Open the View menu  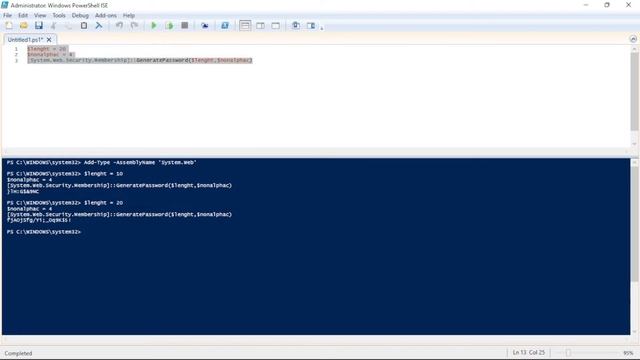coord(40,16)
